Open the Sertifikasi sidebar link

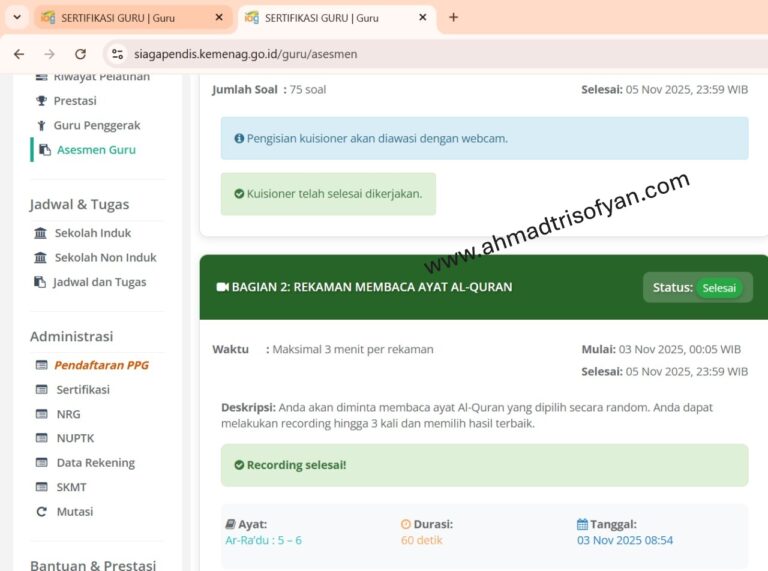coord(83,390)
